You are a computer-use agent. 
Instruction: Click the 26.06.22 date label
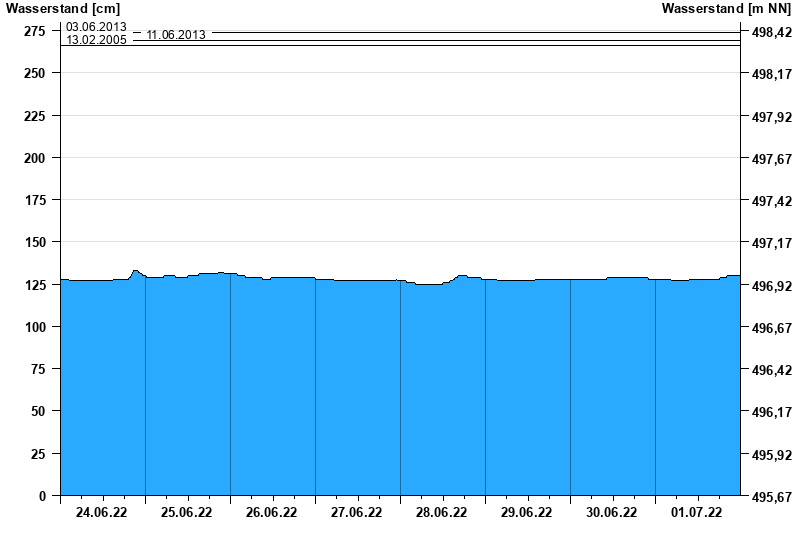tap(272, 513)
